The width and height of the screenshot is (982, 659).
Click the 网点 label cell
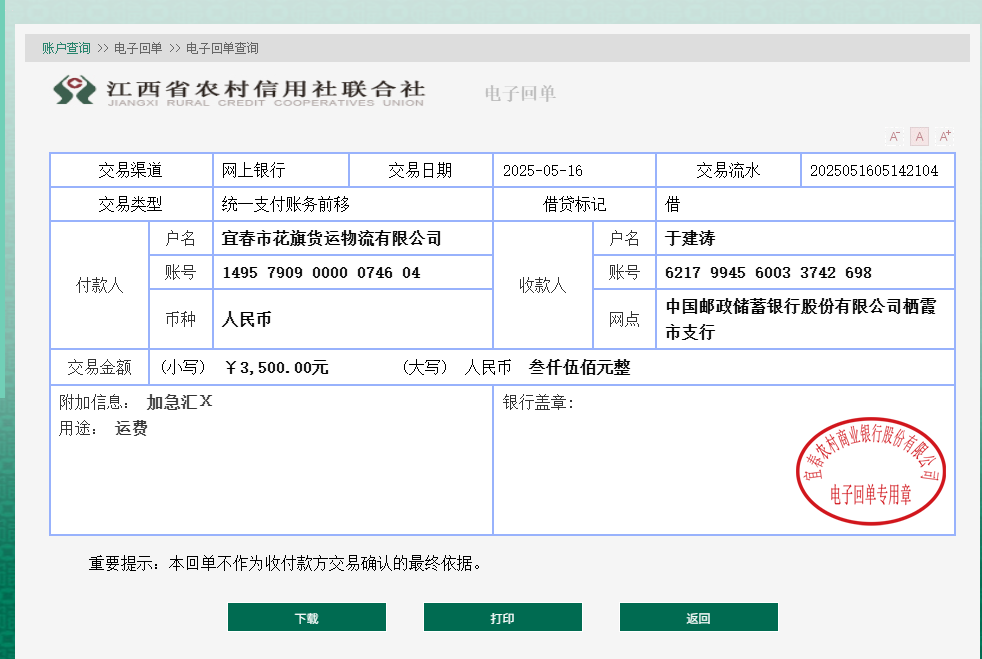[x=624, y=319]
